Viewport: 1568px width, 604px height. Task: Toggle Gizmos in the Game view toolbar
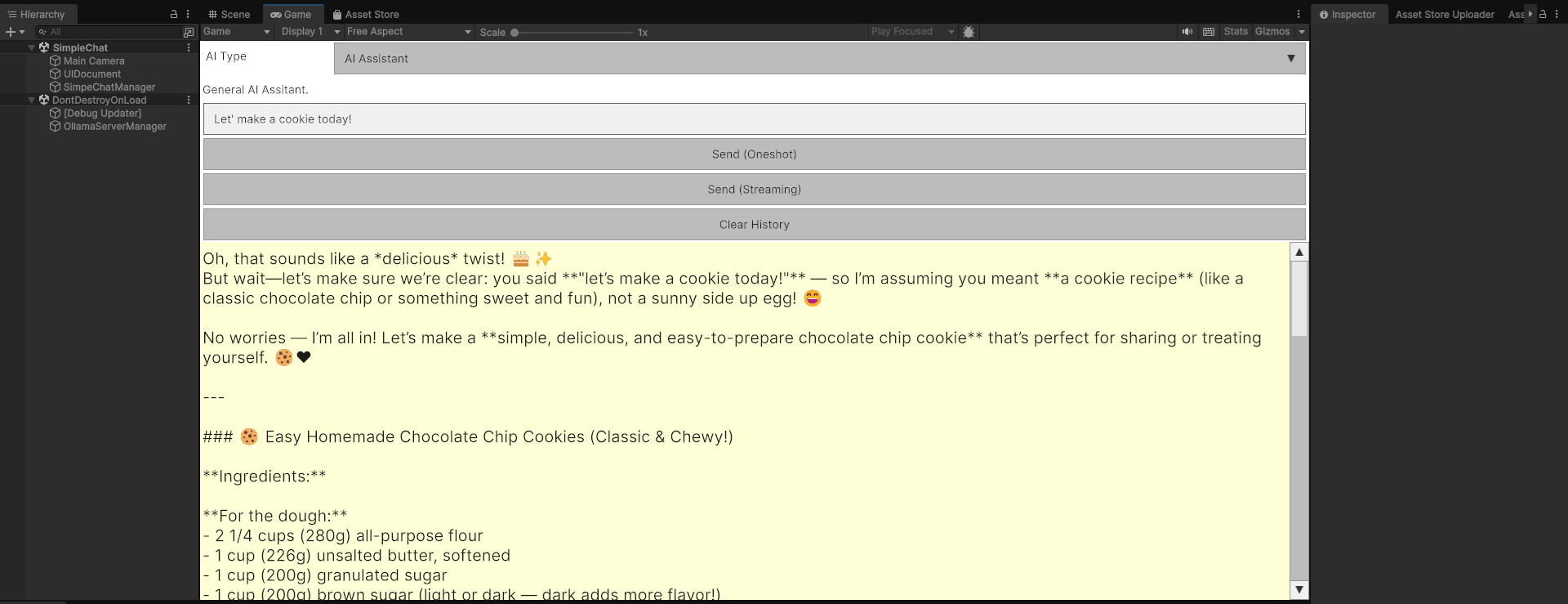pos(1272,32)
